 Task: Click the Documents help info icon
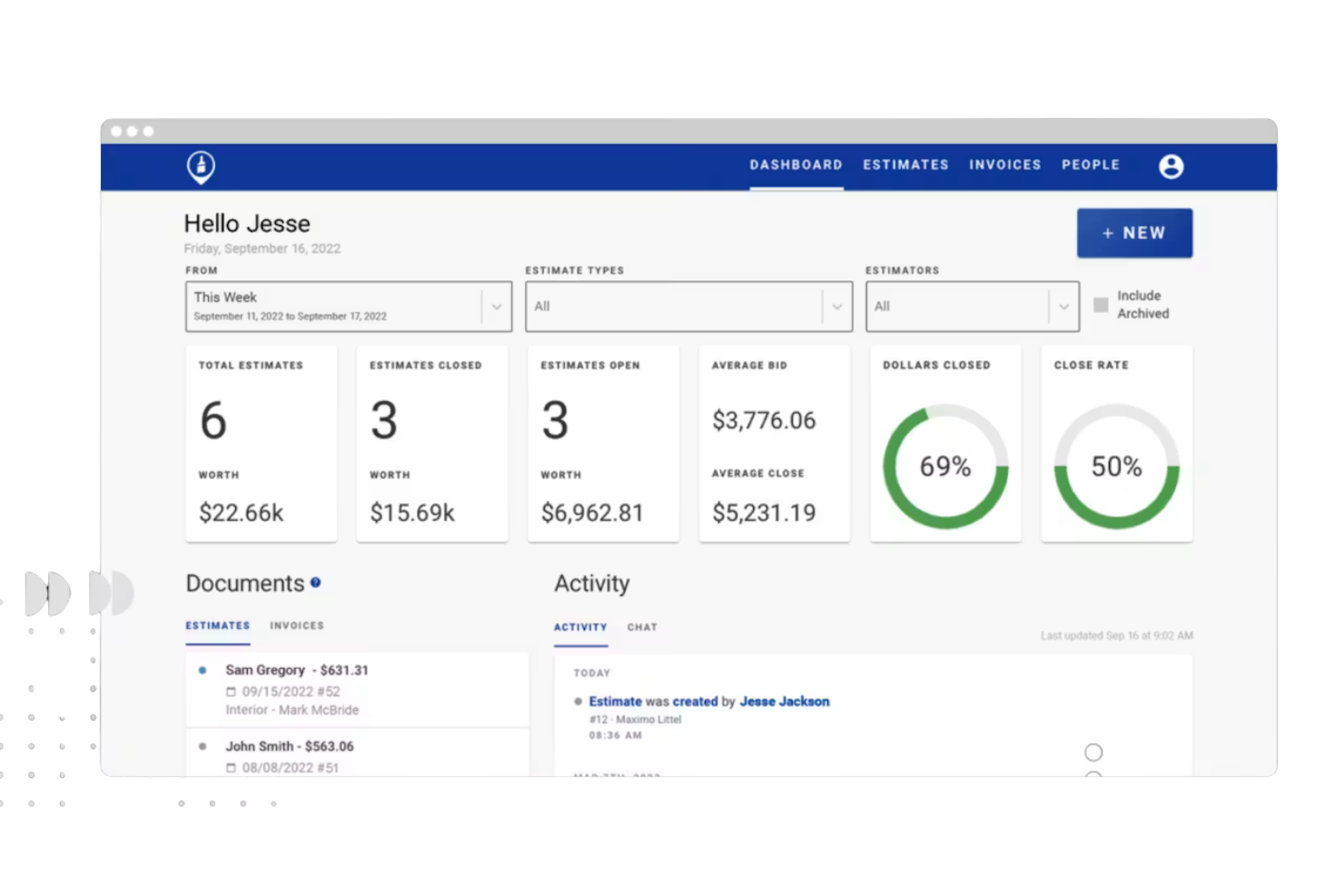pyautogui.click(x=315, y=583)
